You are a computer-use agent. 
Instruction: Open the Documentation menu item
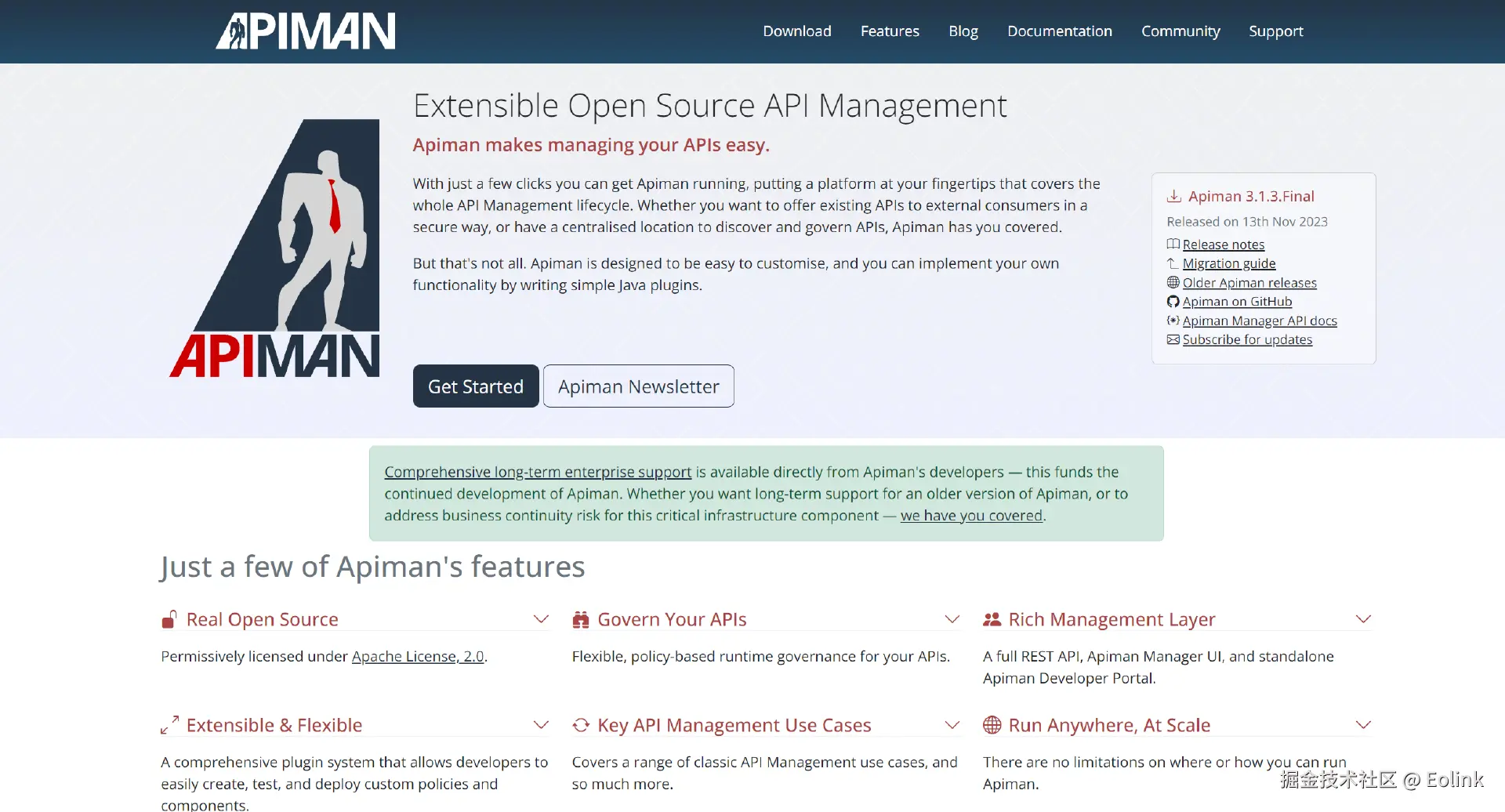1060,31
